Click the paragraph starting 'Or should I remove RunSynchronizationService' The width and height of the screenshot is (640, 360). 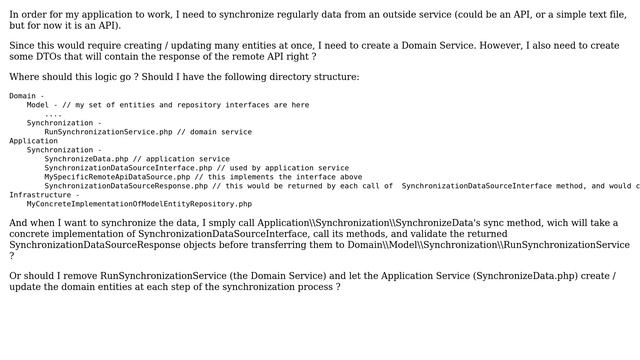point(313,281)
